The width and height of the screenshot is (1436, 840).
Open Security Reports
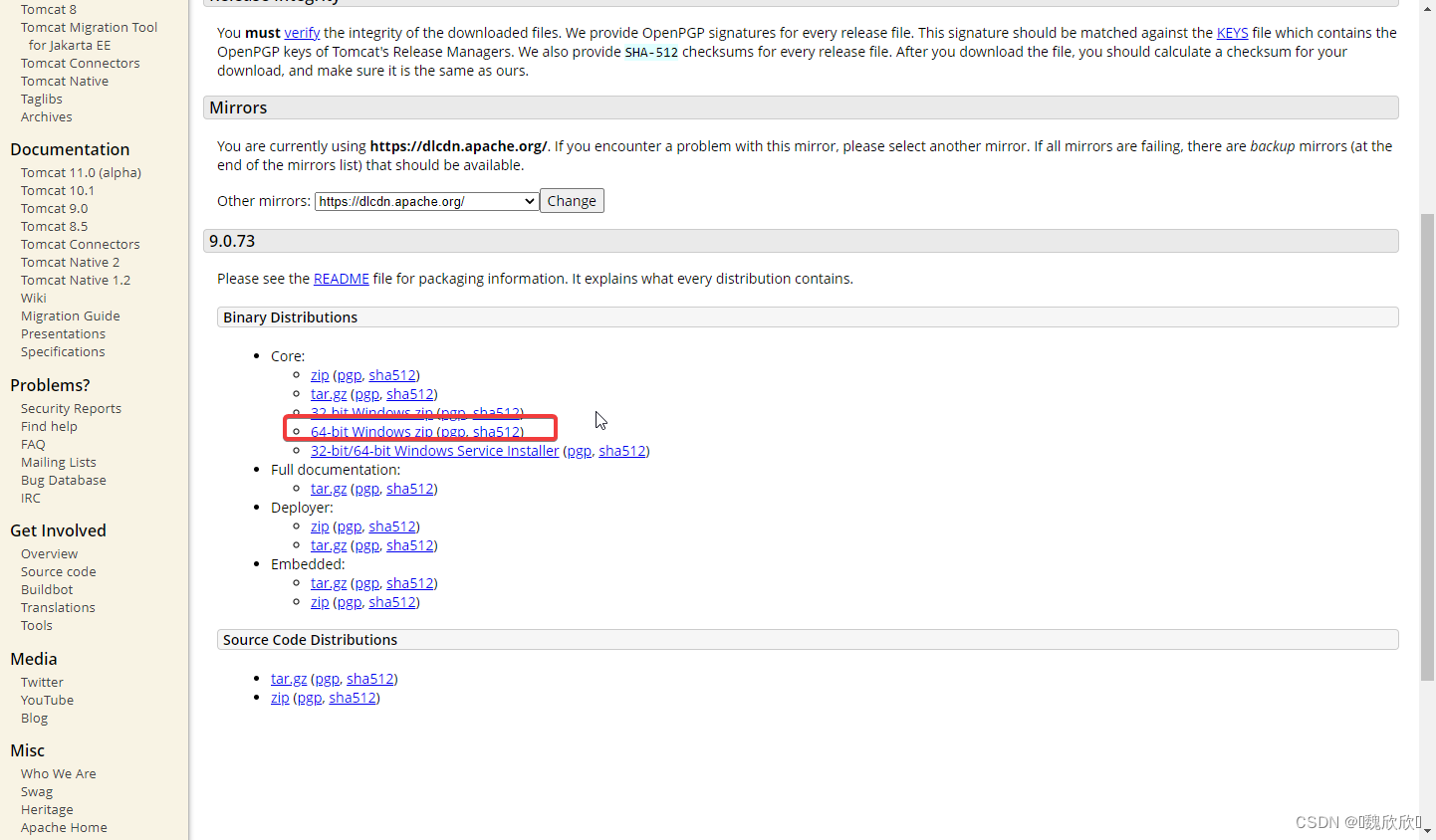(x=71, y=408)
